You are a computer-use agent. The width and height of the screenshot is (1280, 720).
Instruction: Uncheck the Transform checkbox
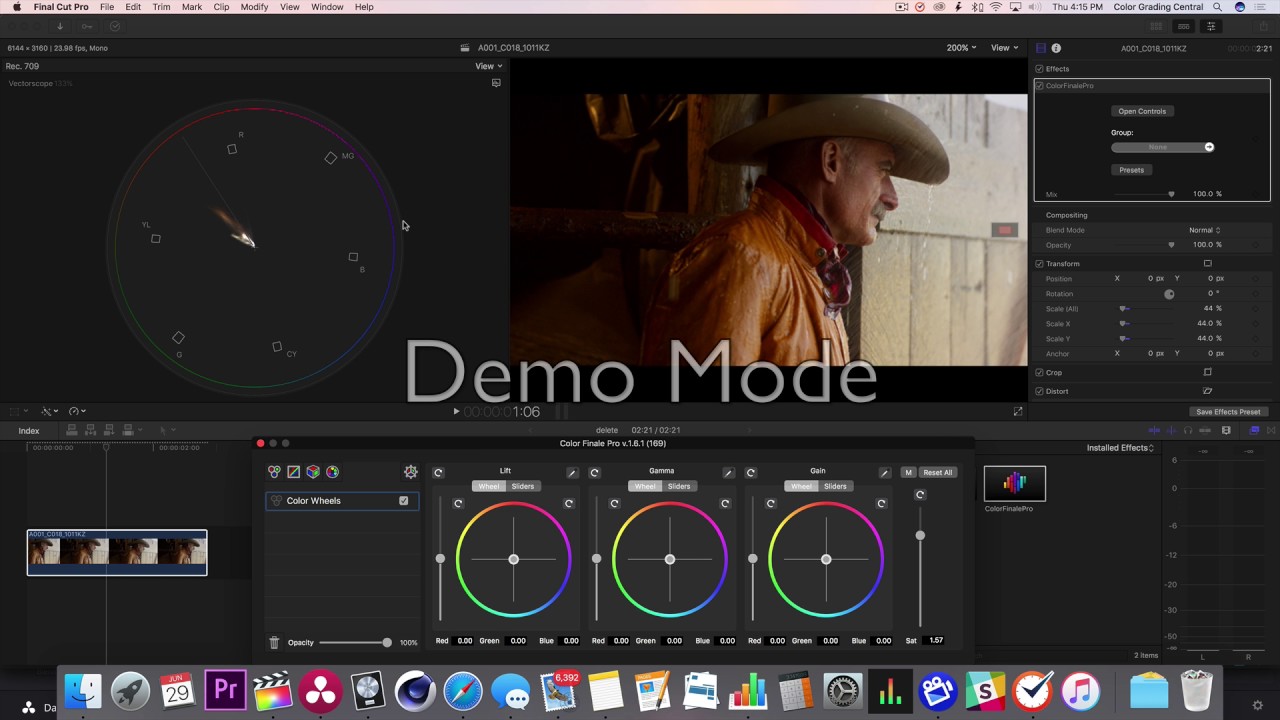click(x=1039, y=264)
